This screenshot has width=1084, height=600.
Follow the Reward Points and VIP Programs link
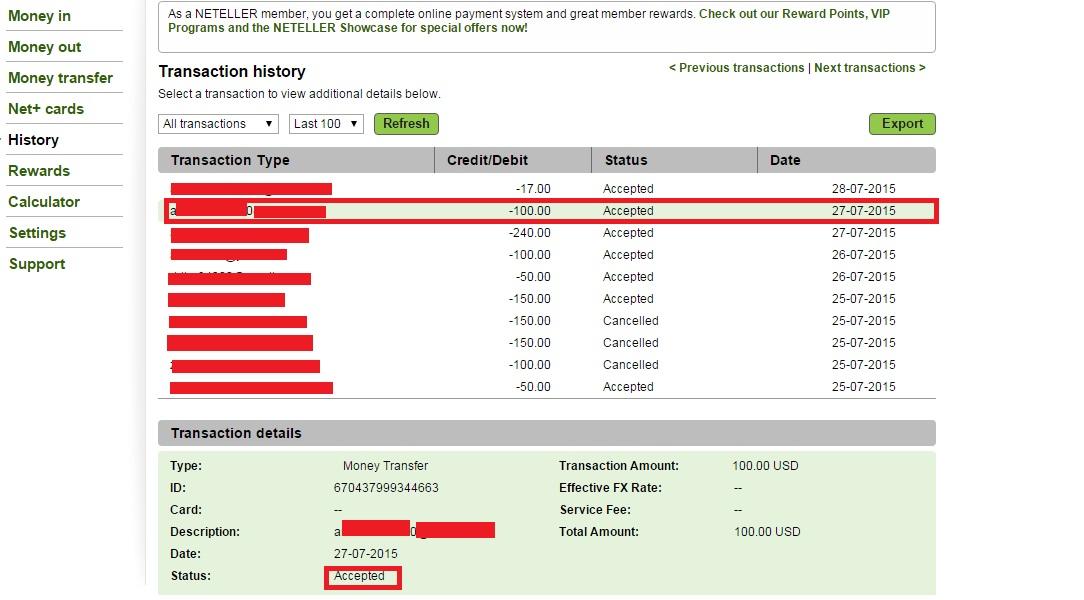click(529, 21)
